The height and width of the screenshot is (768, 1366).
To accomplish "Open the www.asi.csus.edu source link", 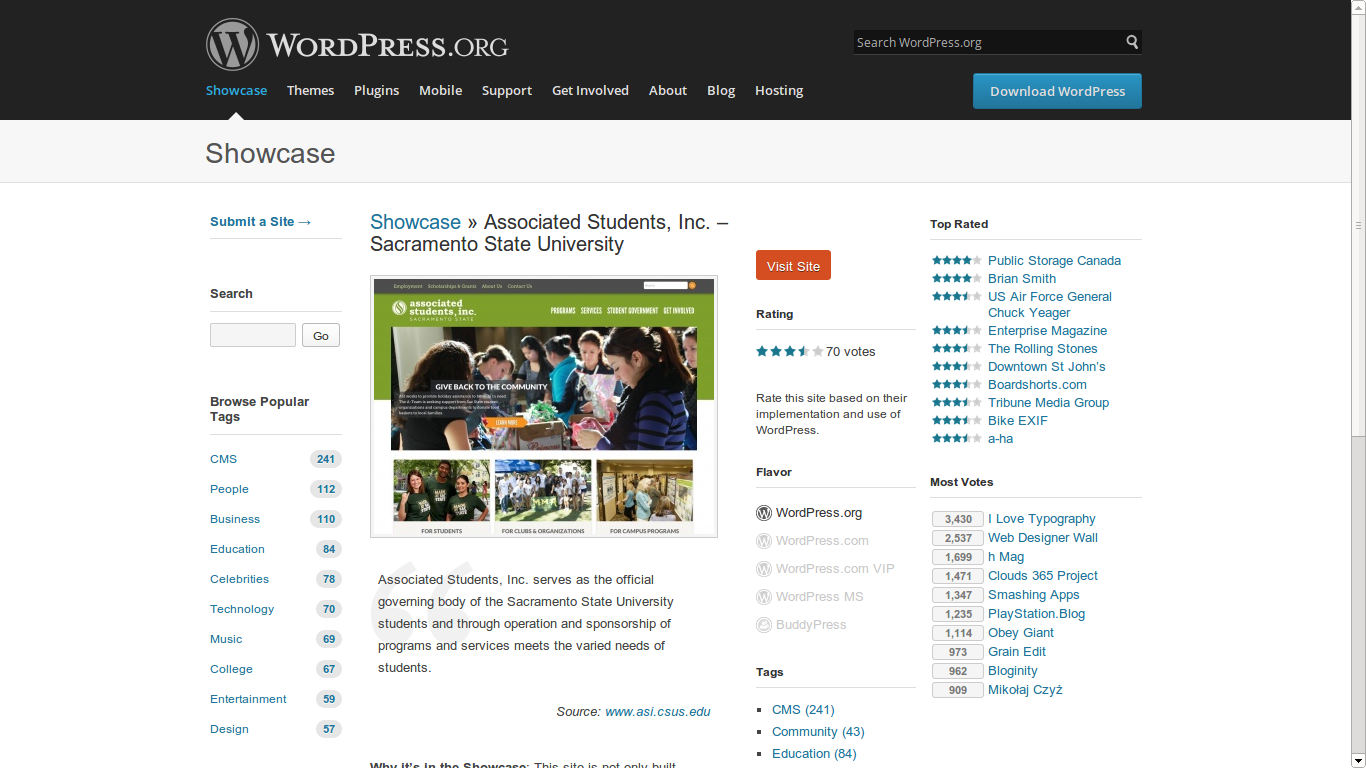I will click(658, 712).
